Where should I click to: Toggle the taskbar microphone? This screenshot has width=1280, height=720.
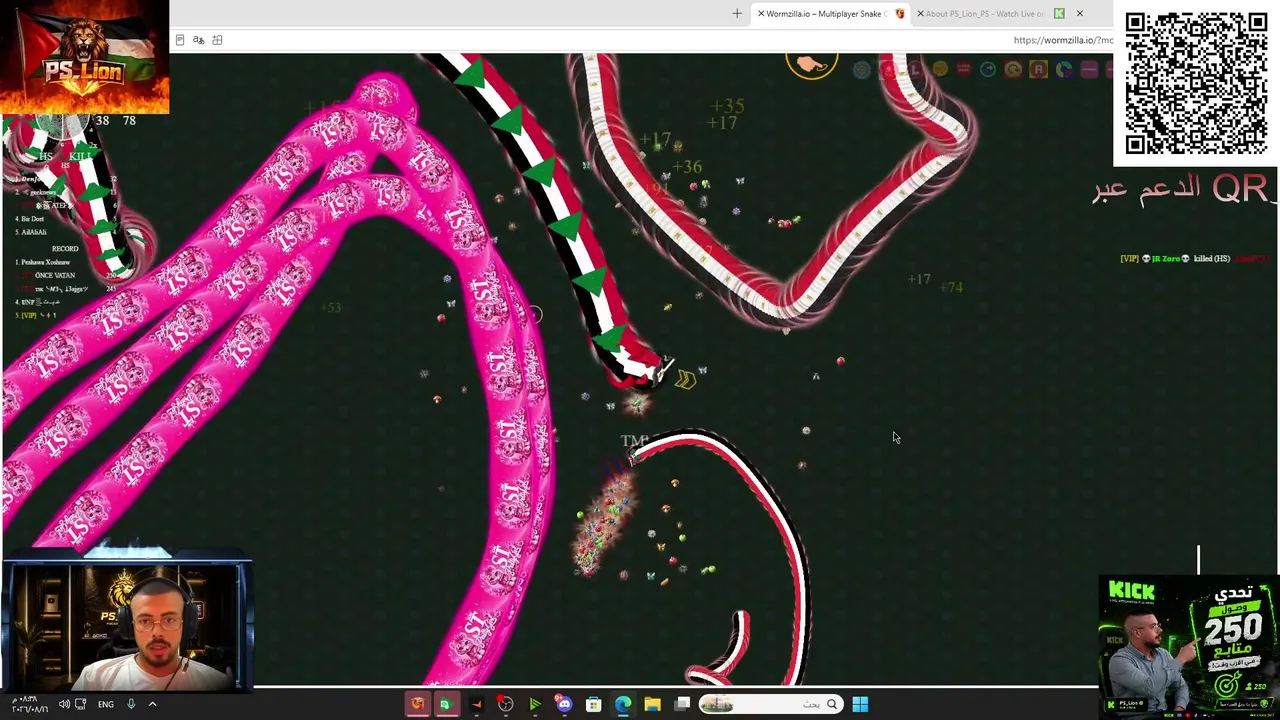click(x=131, y=704)
